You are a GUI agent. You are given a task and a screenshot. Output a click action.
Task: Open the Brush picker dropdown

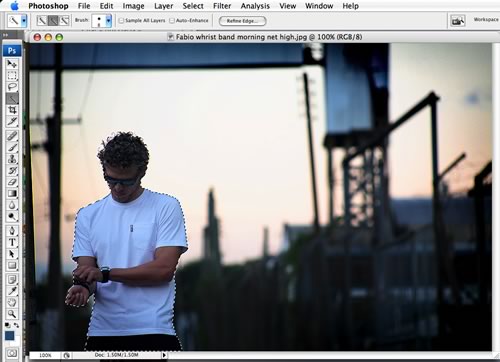108,21
